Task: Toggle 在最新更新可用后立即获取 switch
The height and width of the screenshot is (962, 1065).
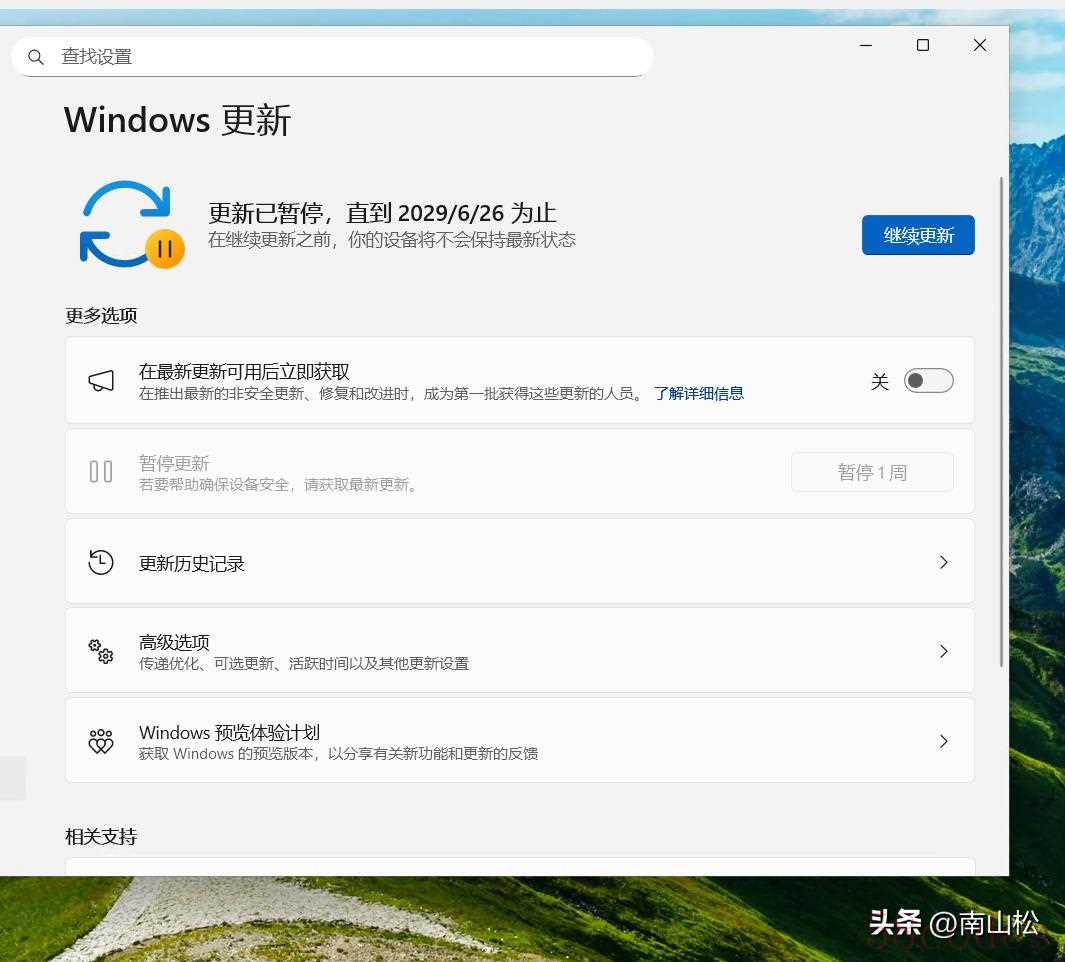Action: (x=928, y=380)
